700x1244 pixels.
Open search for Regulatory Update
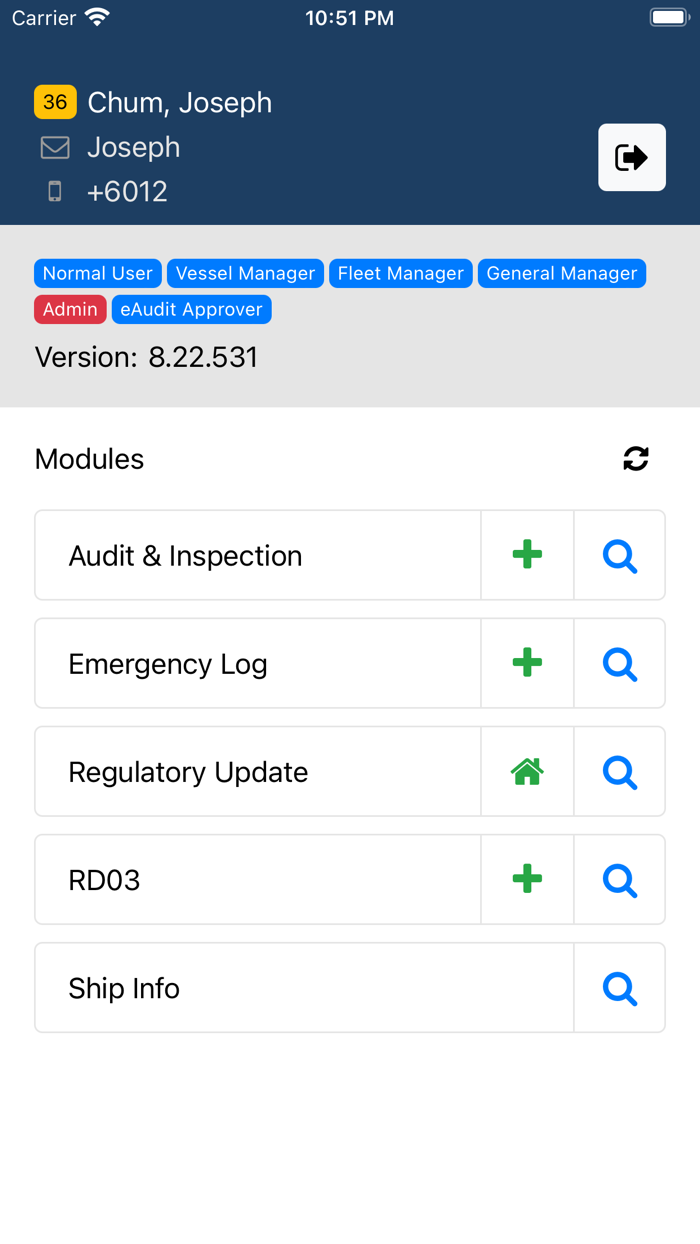(619, 771)
